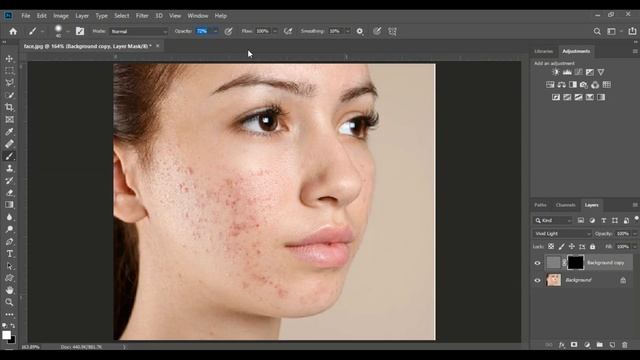Image resolution: width=640 pixels, height=360 pixels.
Task: Select the Hand tool
Action: click(9, 290)
